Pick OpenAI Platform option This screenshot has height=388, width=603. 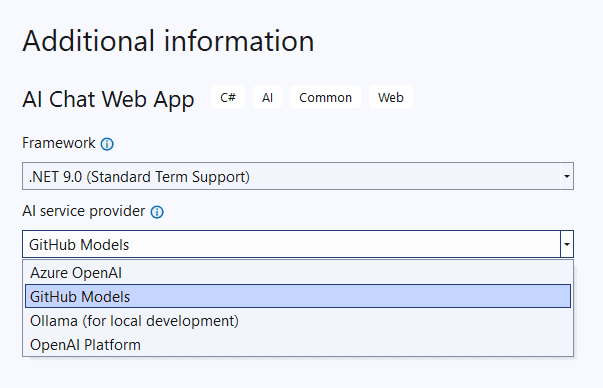298,345
